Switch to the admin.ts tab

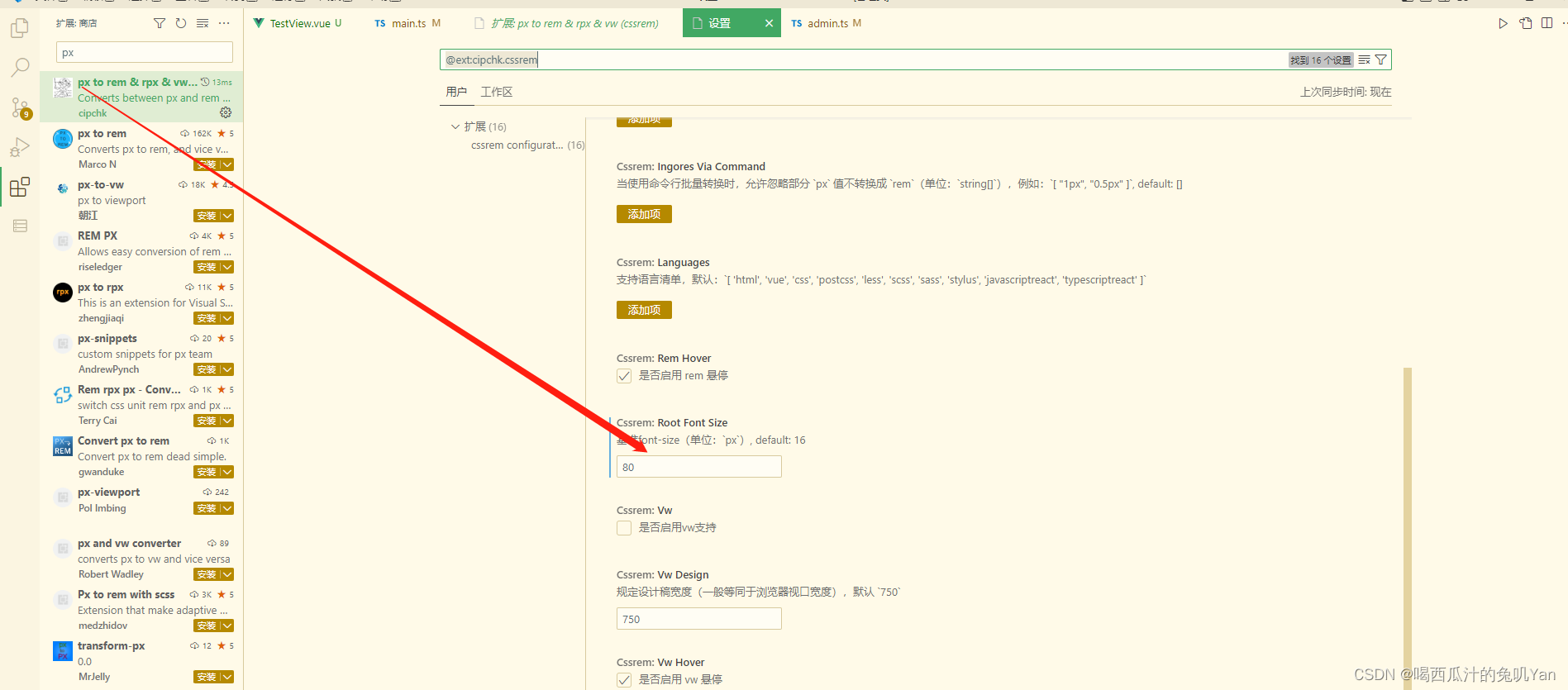pos(827,23)
